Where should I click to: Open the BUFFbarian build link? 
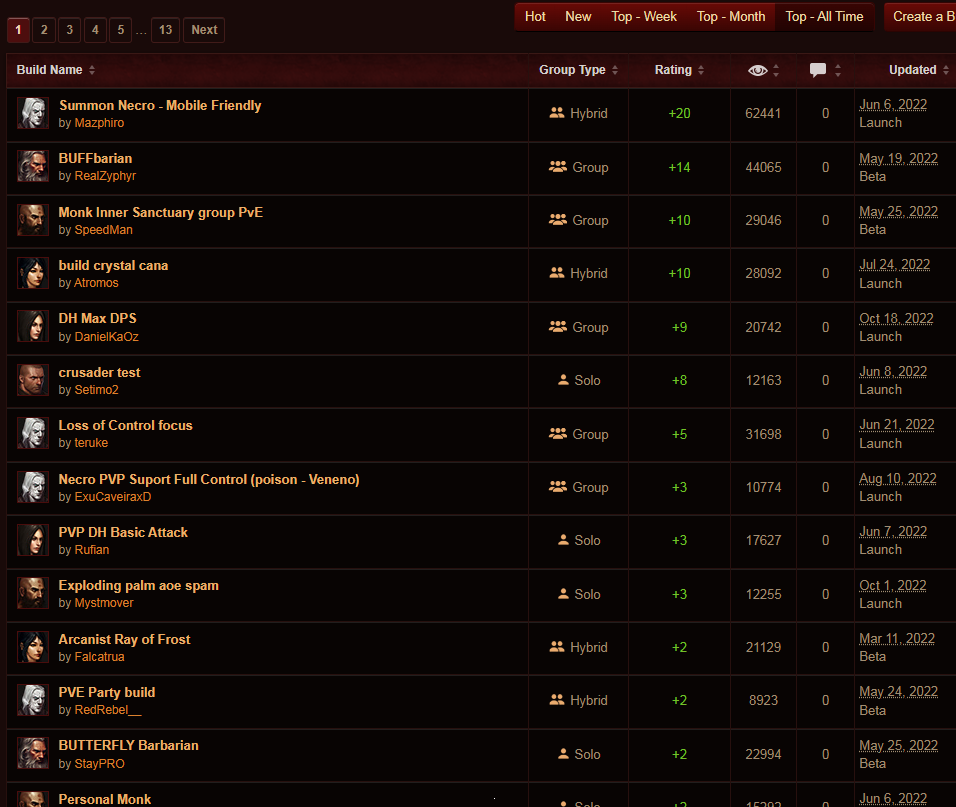pos(95,158)
